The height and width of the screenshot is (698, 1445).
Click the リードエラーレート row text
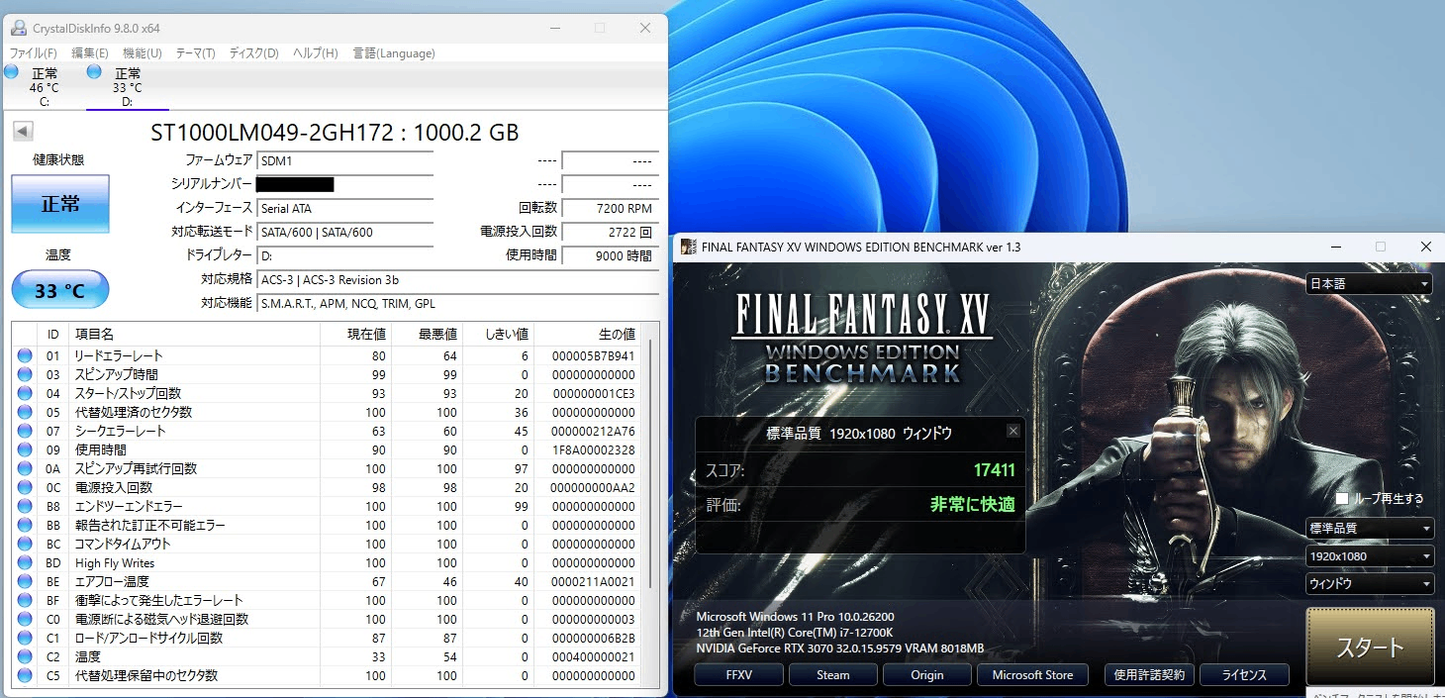pyautogui.click(x=119, y=355)
